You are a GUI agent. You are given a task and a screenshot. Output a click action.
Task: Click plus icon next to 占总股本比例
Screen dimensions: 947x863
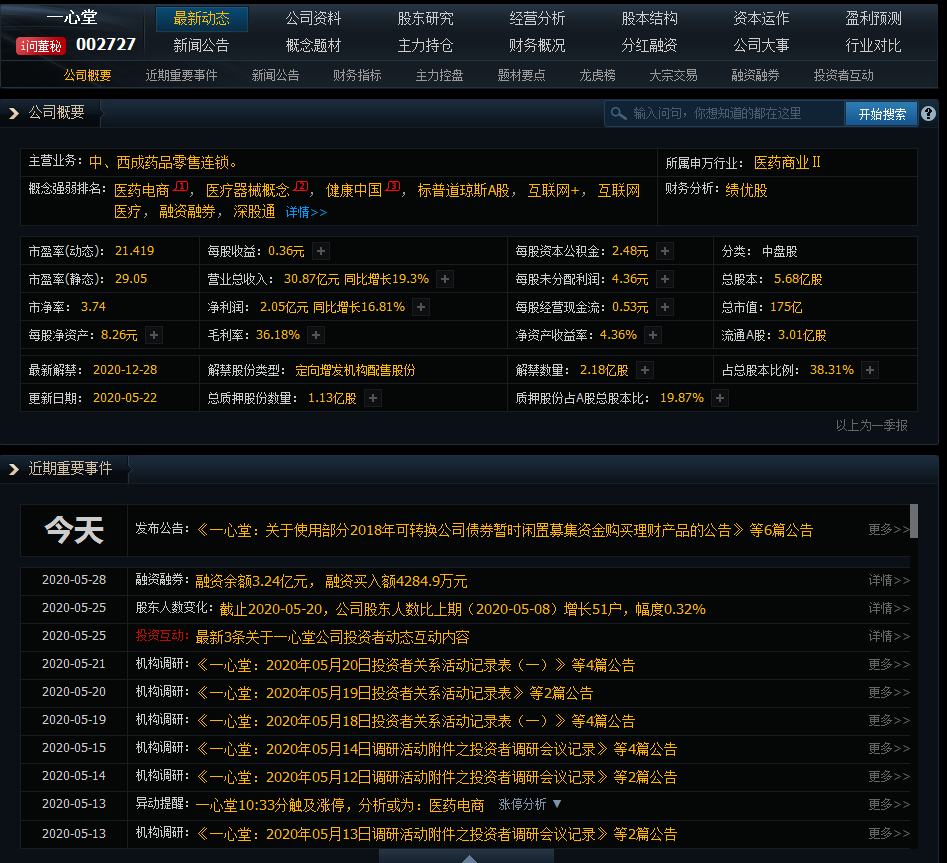(x=870, y=370)
